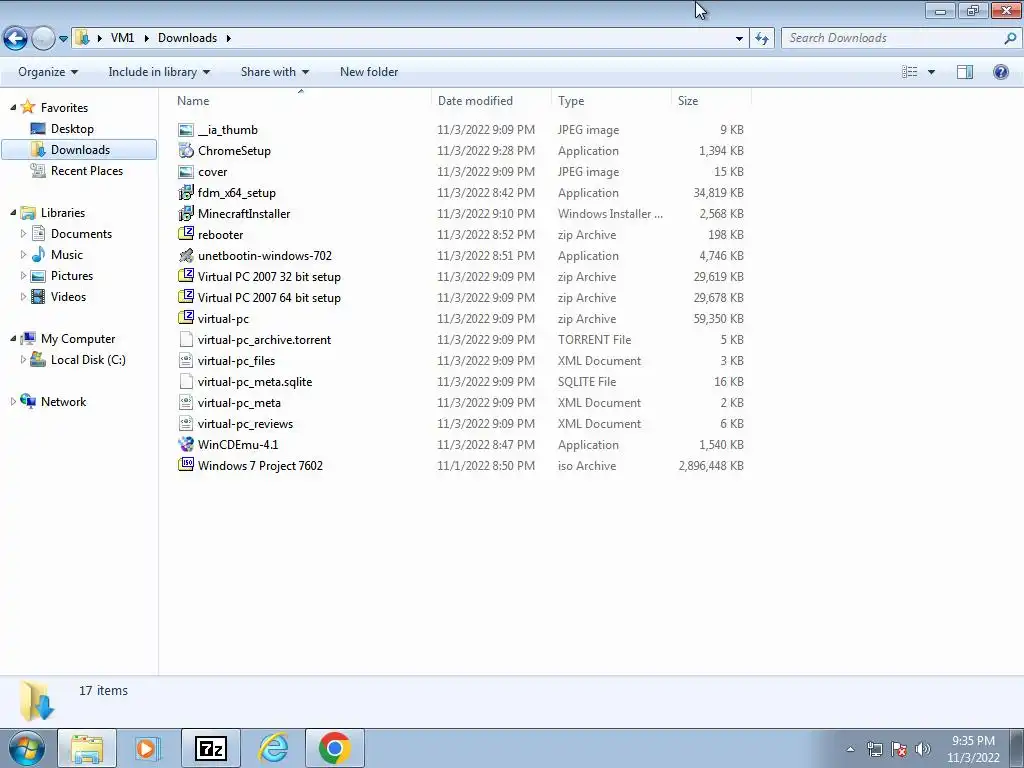Launch Google Chrome from taskbar
Viewport: 1024px width, 768px height.
pos(334,748)
